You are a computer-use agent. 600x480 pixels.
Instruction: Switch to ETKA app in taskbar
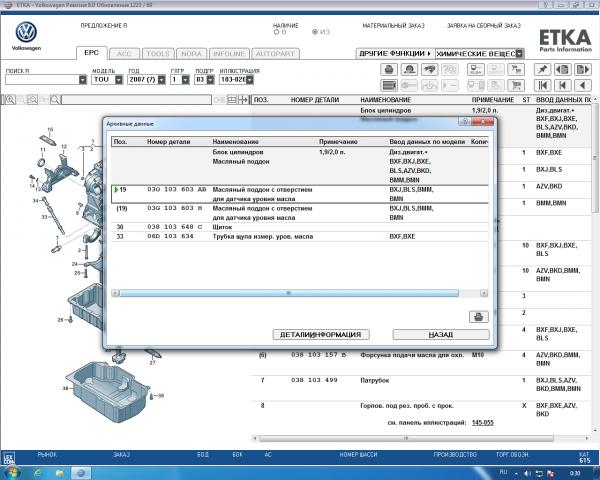click(80, 473)
